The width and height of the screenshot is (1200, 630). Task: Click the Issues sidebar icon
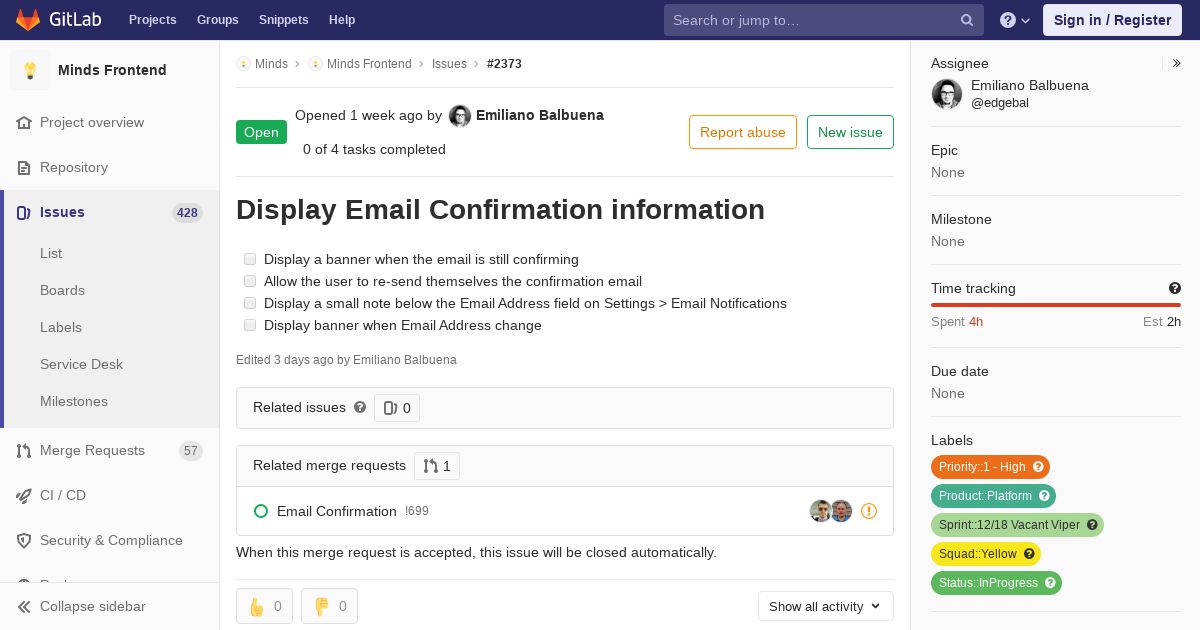click(24, 212)
